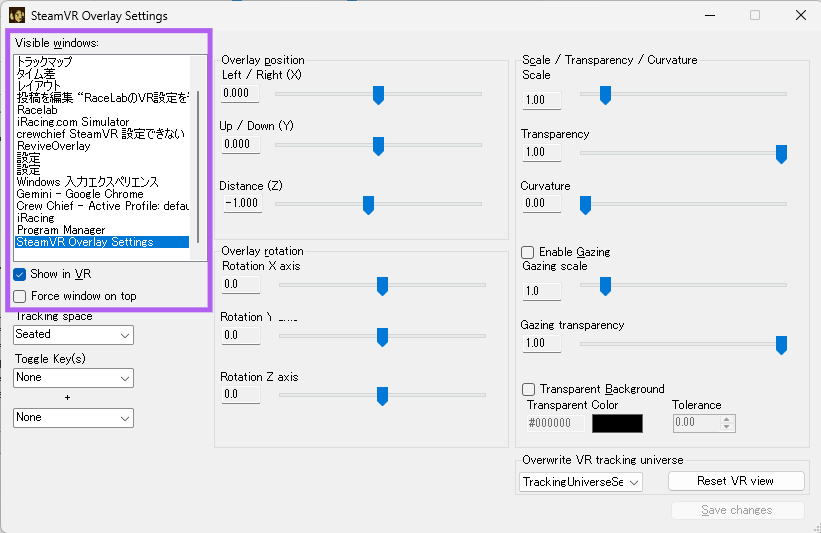The height and width of the screenshot is (533, 821).
Task: Click the Tolerance value field
Action: (x=697, y=423)
